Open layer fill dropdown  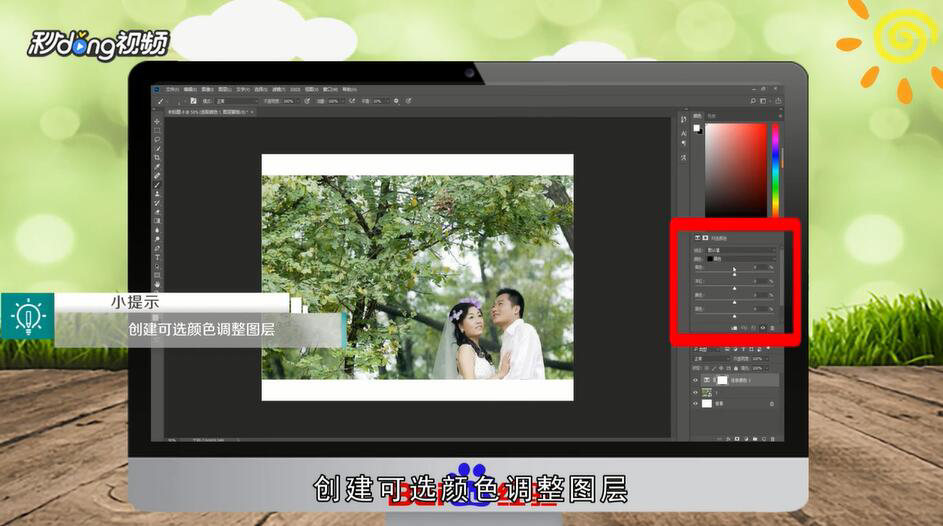[761, 369]
